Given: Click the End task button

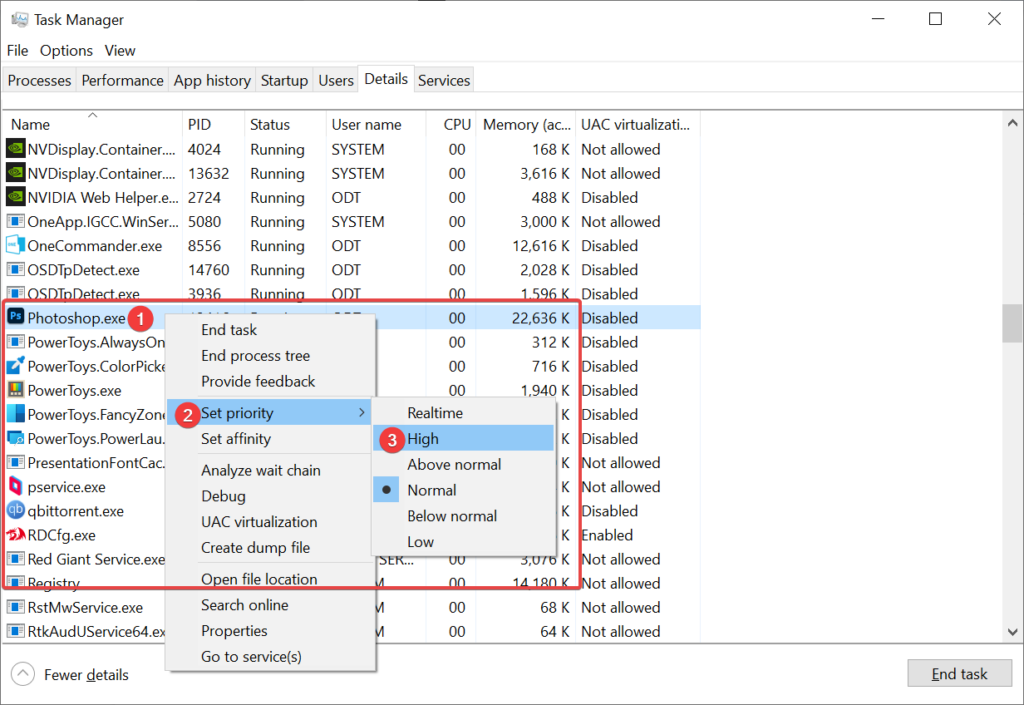Looking at the screenshot, I should point(958,674).
